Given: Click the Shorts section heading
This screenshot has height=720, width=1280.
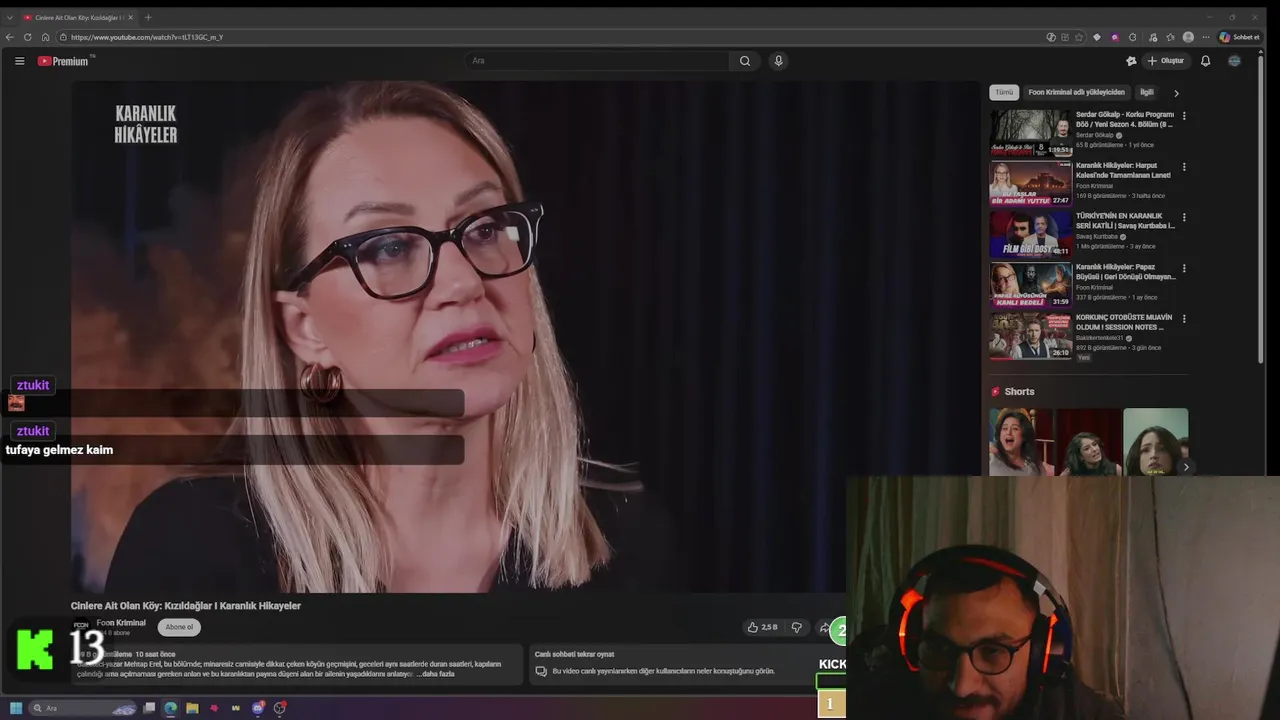Looking at the screenshot, I should pos(1019,392).
